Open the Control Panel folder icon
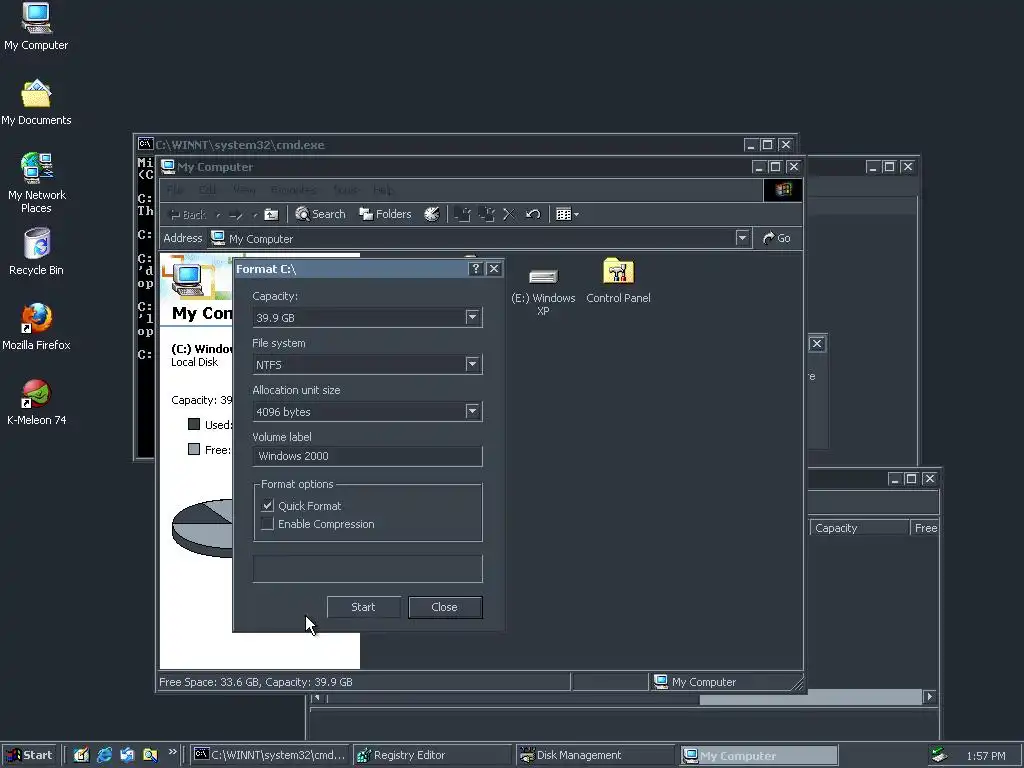 tap(618, 281)
